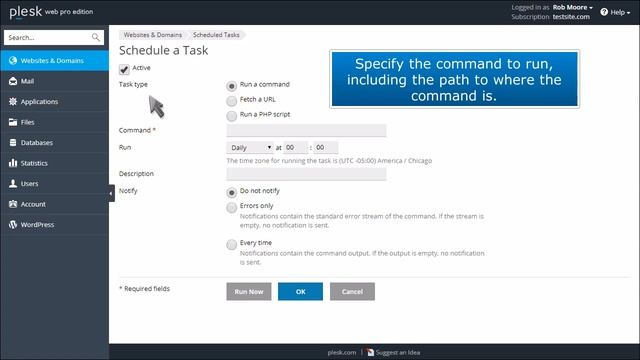
Task: Click the Mail envelope icon
Action: (13, 81)
